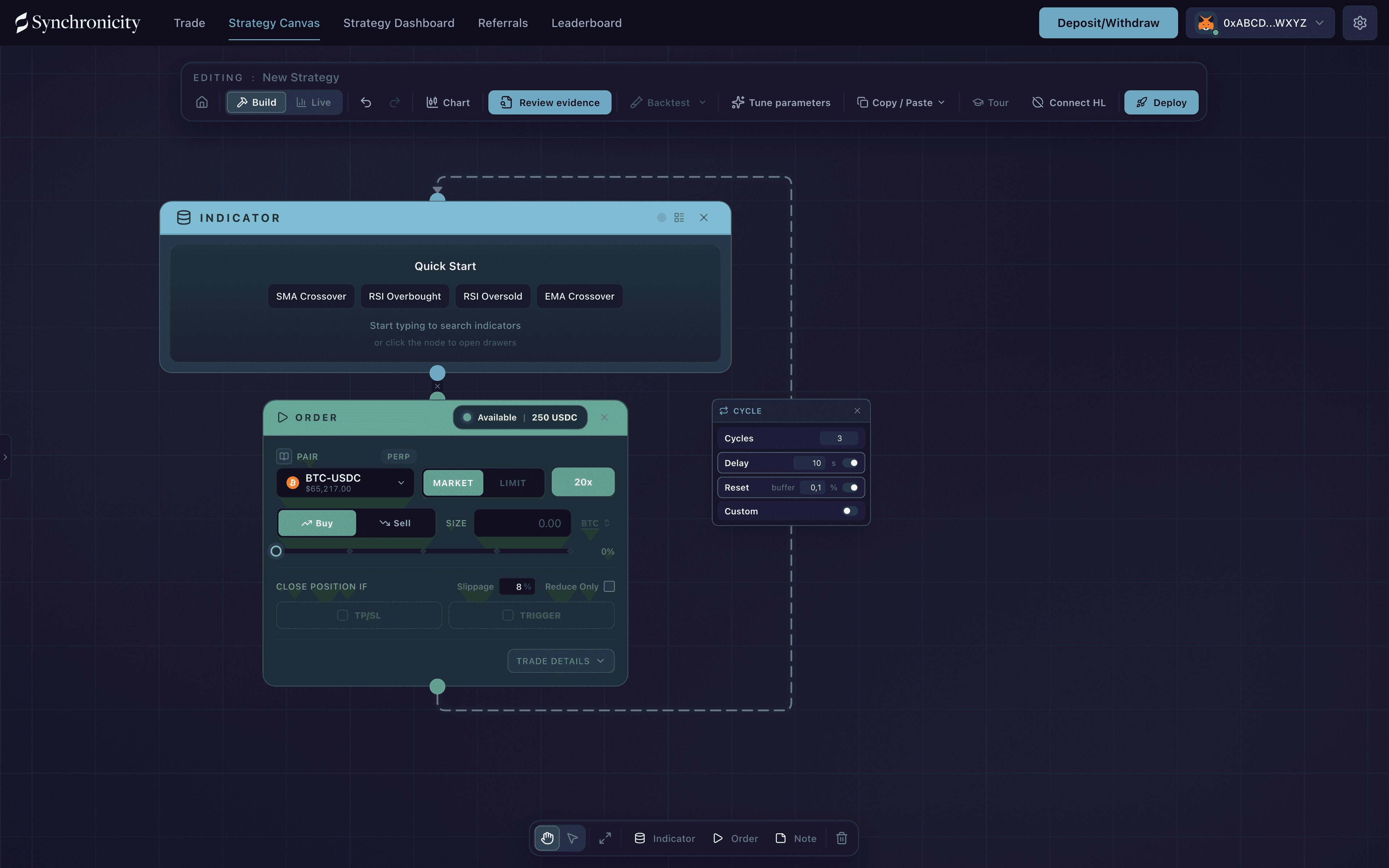Screen dimensions: 1389x868
Task: Open the BTC-USDC pair dropdown
Action: coord(345,483)
